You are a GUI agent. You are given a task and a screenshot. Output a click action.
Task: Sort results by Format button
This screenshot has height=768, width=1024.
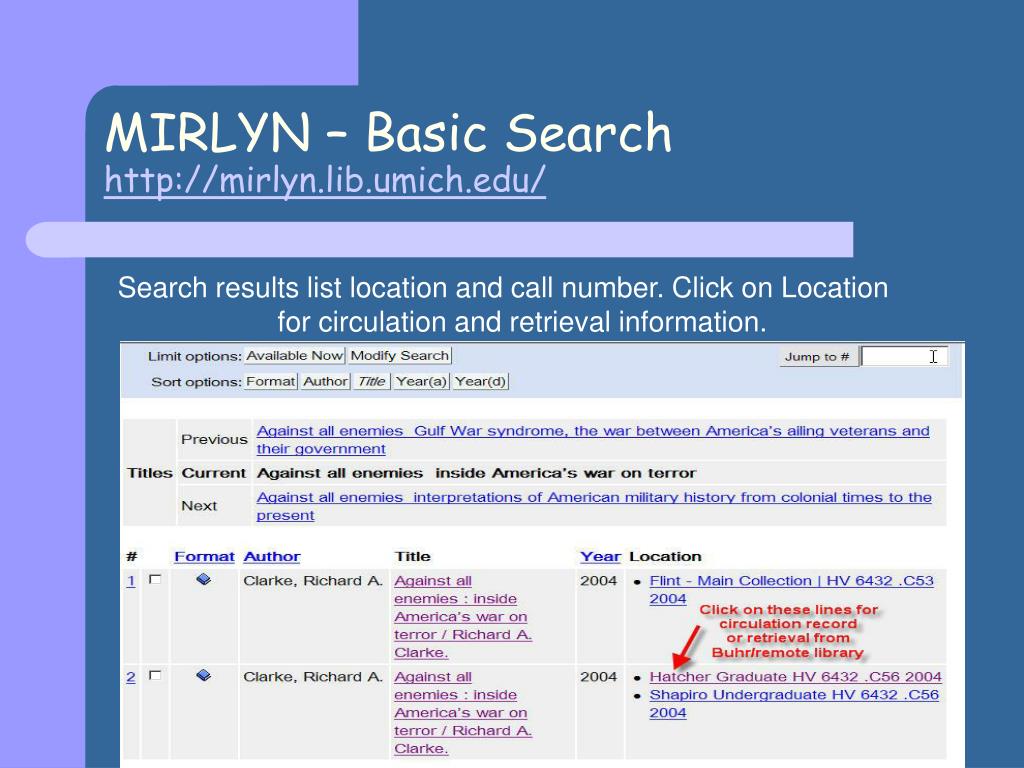[270, 381]
